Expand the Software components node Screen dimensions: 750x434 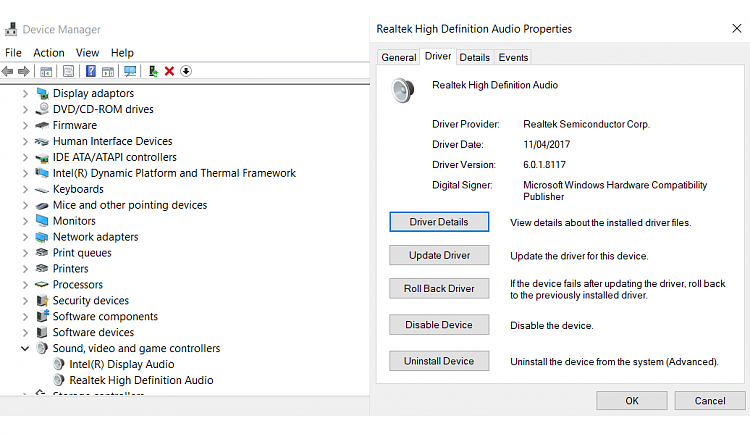point(25,317)
